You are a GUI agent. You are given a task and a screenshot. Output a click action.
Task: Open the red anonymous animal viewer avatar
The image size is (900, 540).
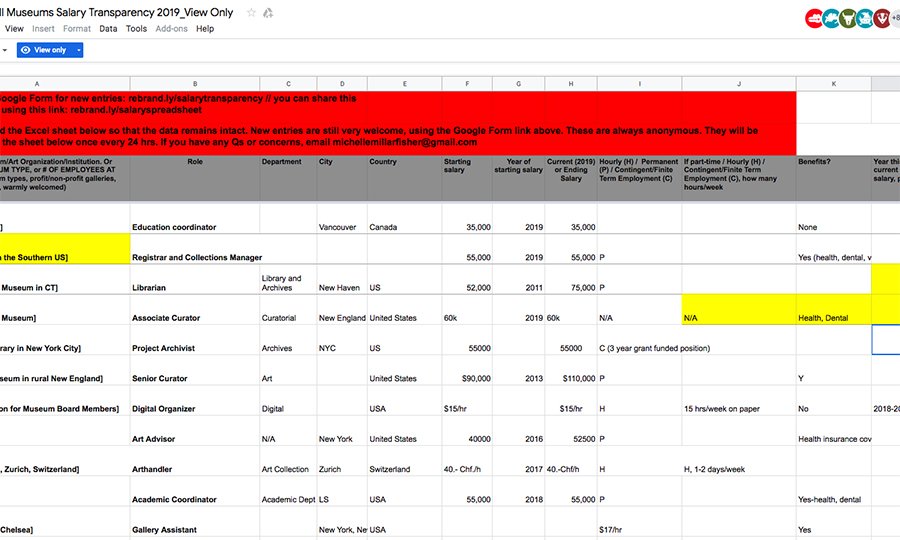pos(814,18)
